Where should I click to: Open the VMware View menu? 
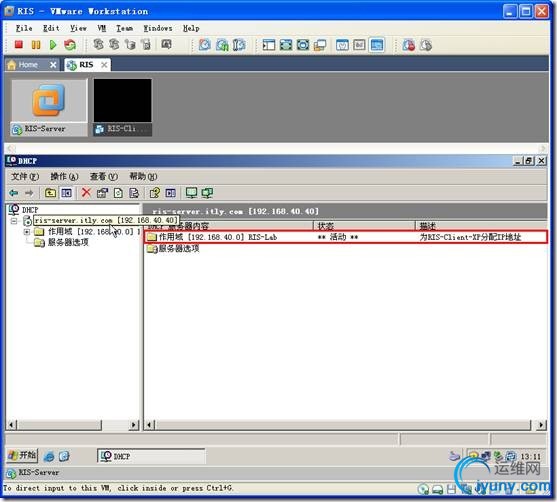[78, 28]
